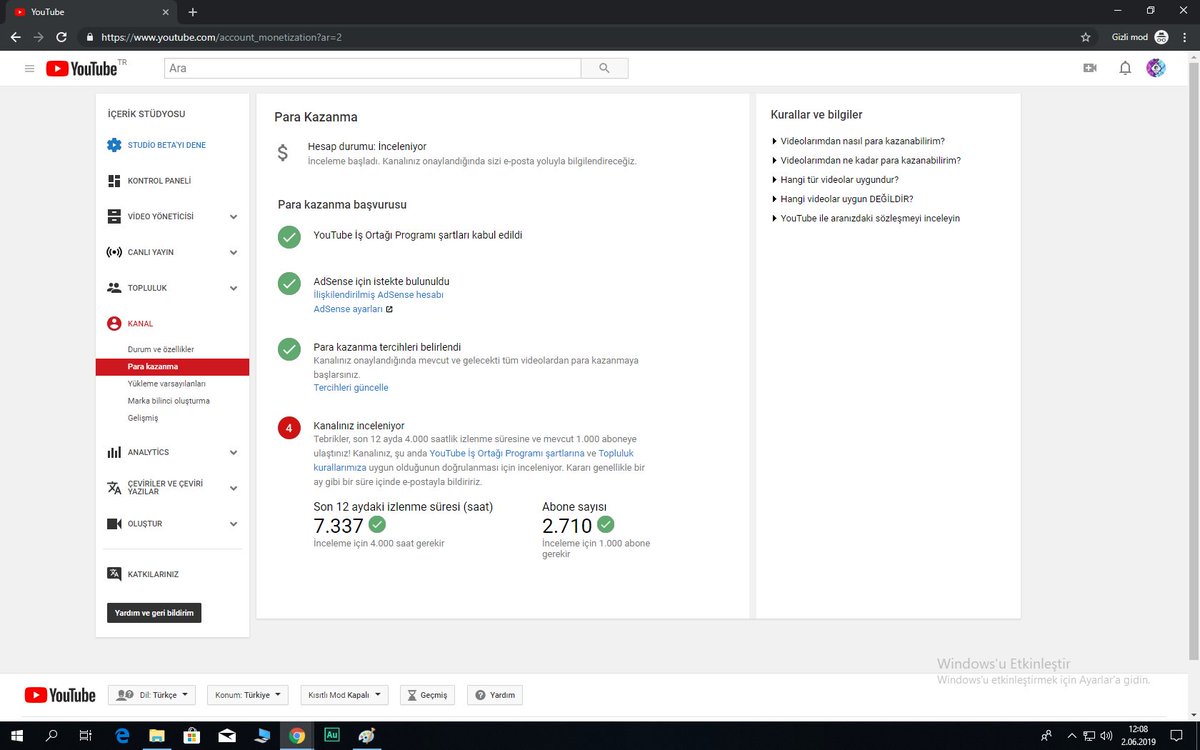Switch to Chrome on the taskbar
This screenshot has width=1200, height=750.
[x=297, y=736]
